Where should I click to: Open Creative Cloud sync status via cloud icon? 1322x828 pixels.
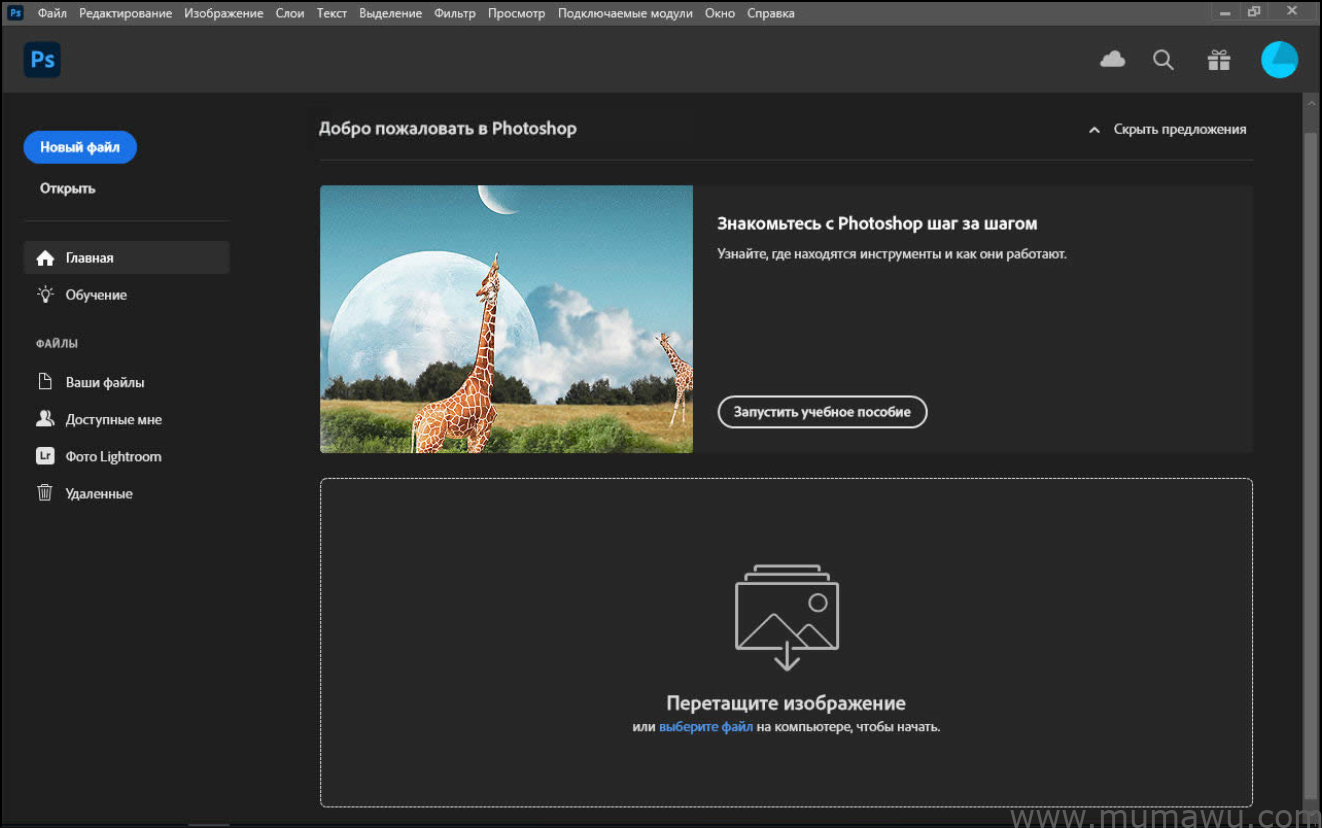[x=1111, y=59]
